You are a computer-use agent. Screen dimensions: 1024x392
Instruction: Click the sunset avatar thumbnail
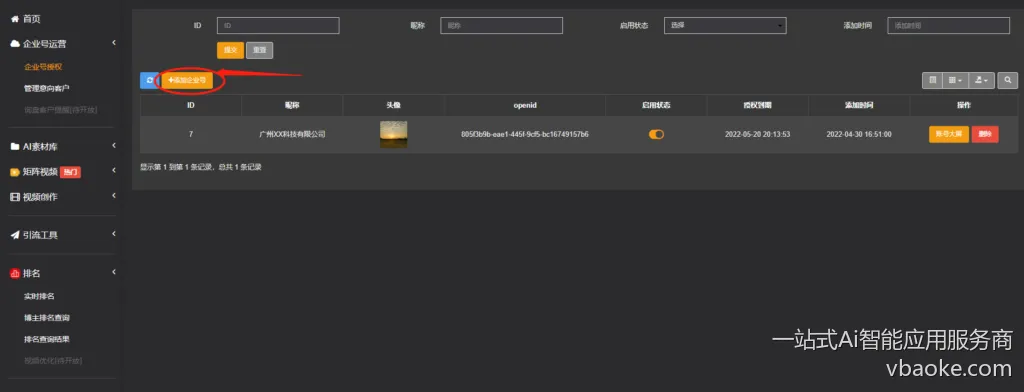point(394,135)
